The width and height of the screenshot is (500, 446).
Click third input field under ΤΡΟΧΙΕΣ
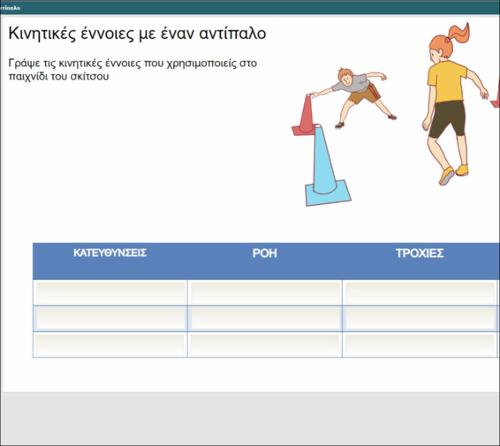(x=420, y=345)
